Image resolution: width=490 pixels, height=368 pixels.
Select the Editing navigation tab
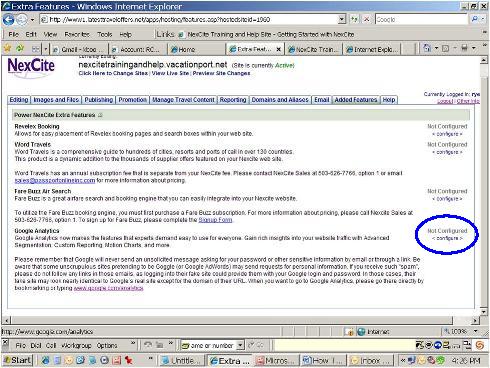(19, 100)
